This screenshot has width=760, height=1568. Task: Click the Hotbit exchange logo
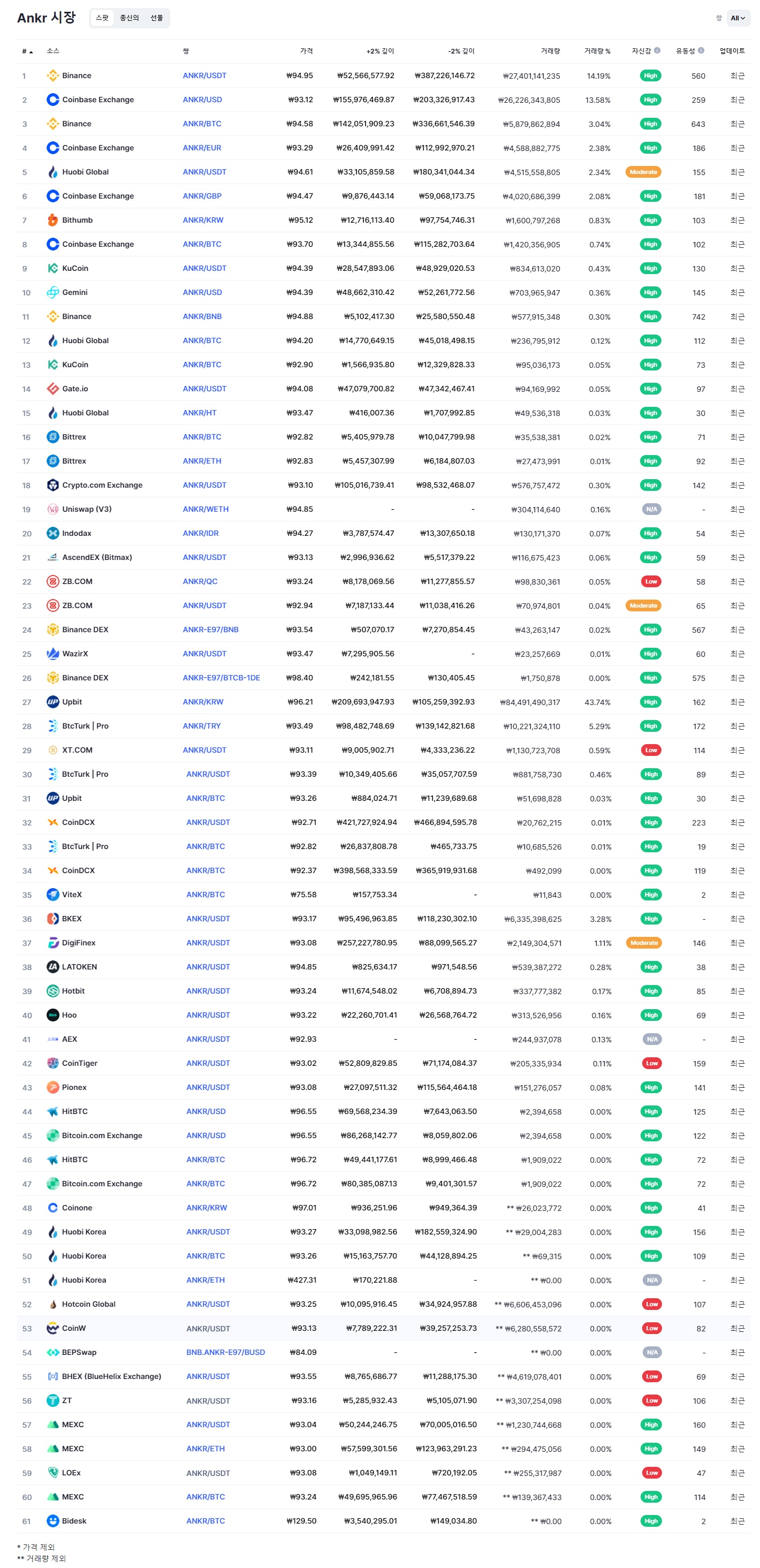[53, 991]
